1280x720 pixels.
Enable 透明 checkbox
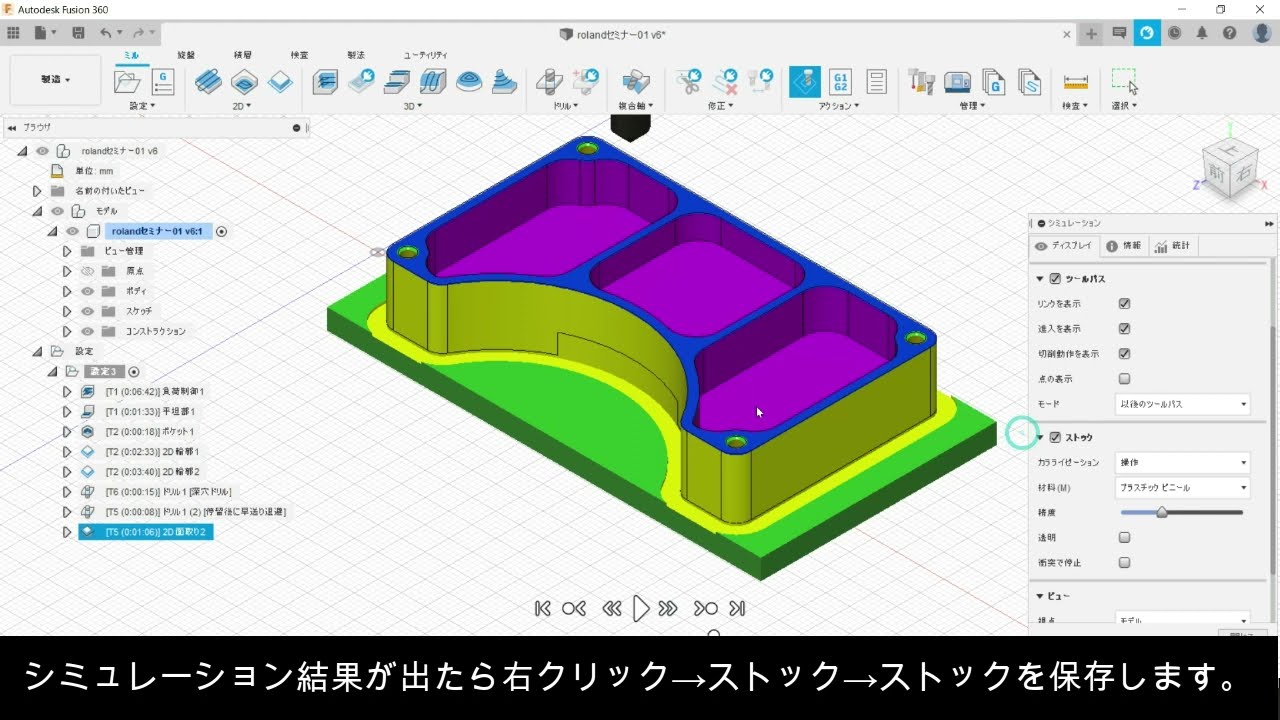click(1124, 537)
